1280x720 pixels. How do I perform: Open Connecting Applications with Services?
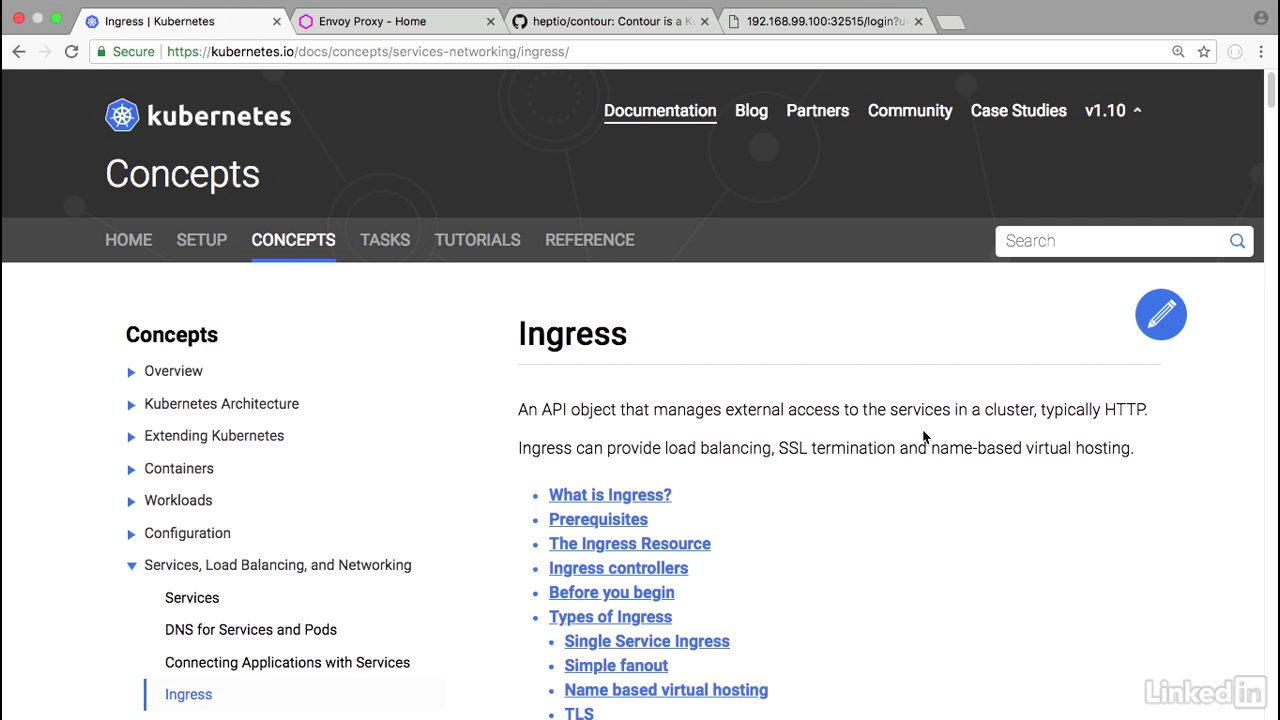[287, 663]
